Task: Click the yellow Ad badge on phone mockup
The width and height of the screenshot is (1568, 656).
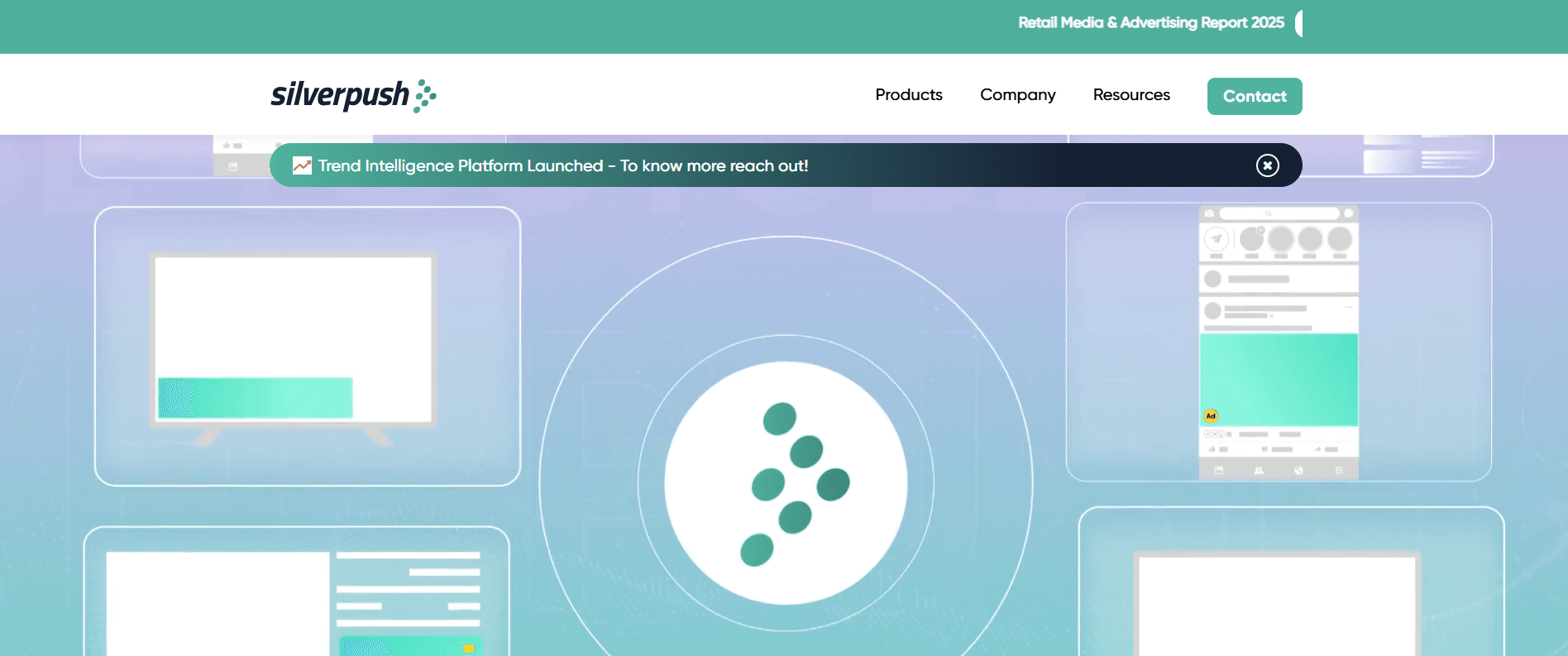Action: pyautogui.click(x=1211, y=415)
